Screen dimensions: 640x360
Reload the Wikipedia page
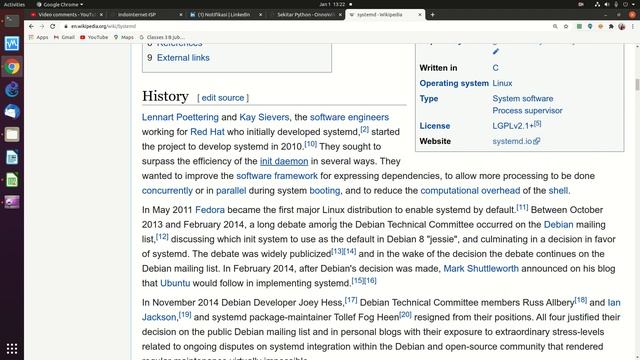tap(53, 26)
